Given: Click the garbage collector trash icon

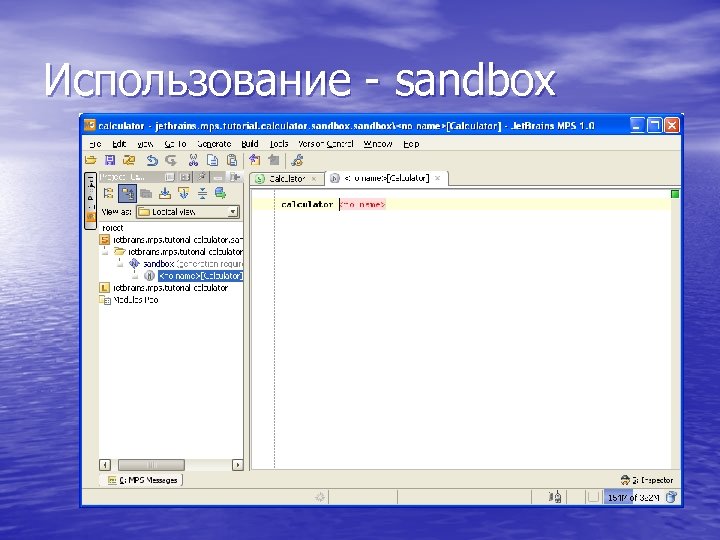Looking at the screenshot, I should coord(671,497).
